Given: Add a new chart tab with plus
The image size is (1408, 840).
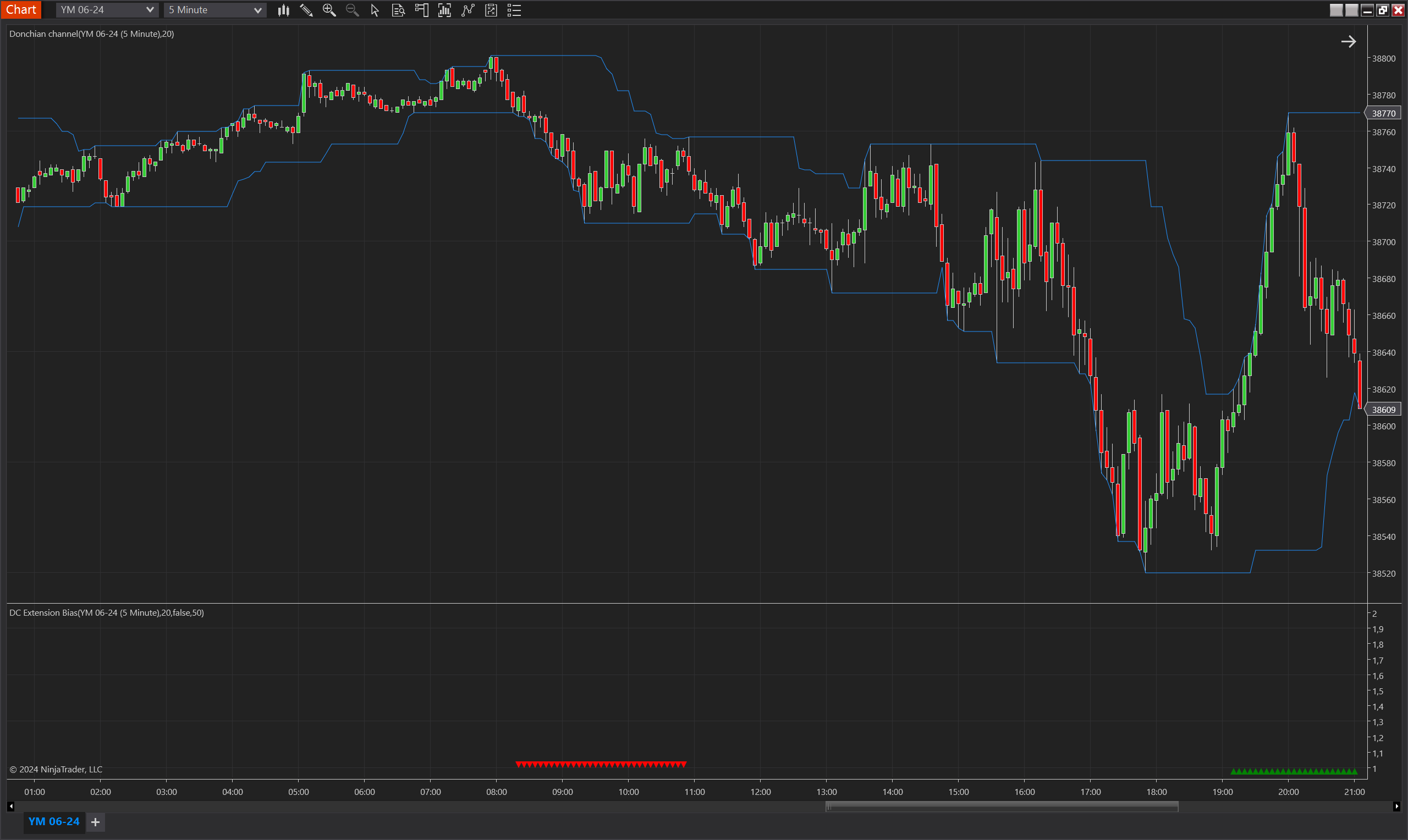Looking at the screenshot, I should (96, 822).
